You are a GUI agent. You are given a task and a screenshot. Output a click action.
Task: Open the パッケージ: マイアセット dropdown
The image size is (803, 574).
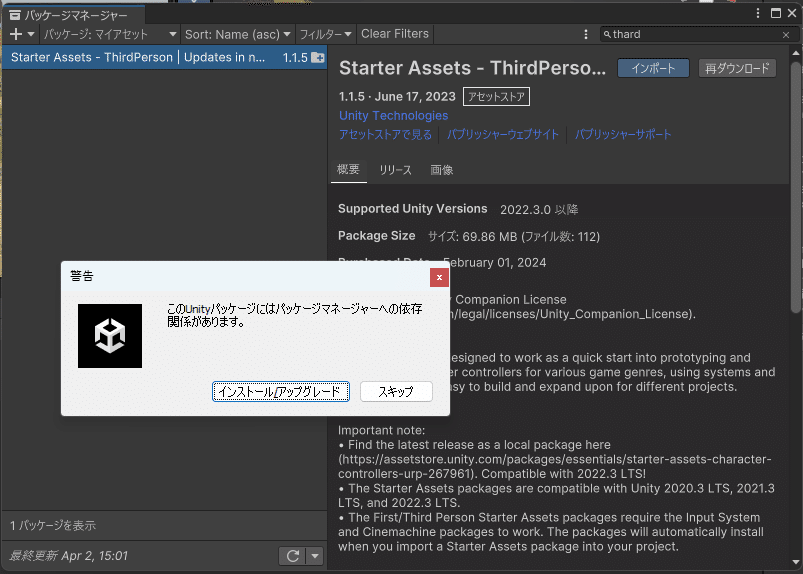point(110,34)
